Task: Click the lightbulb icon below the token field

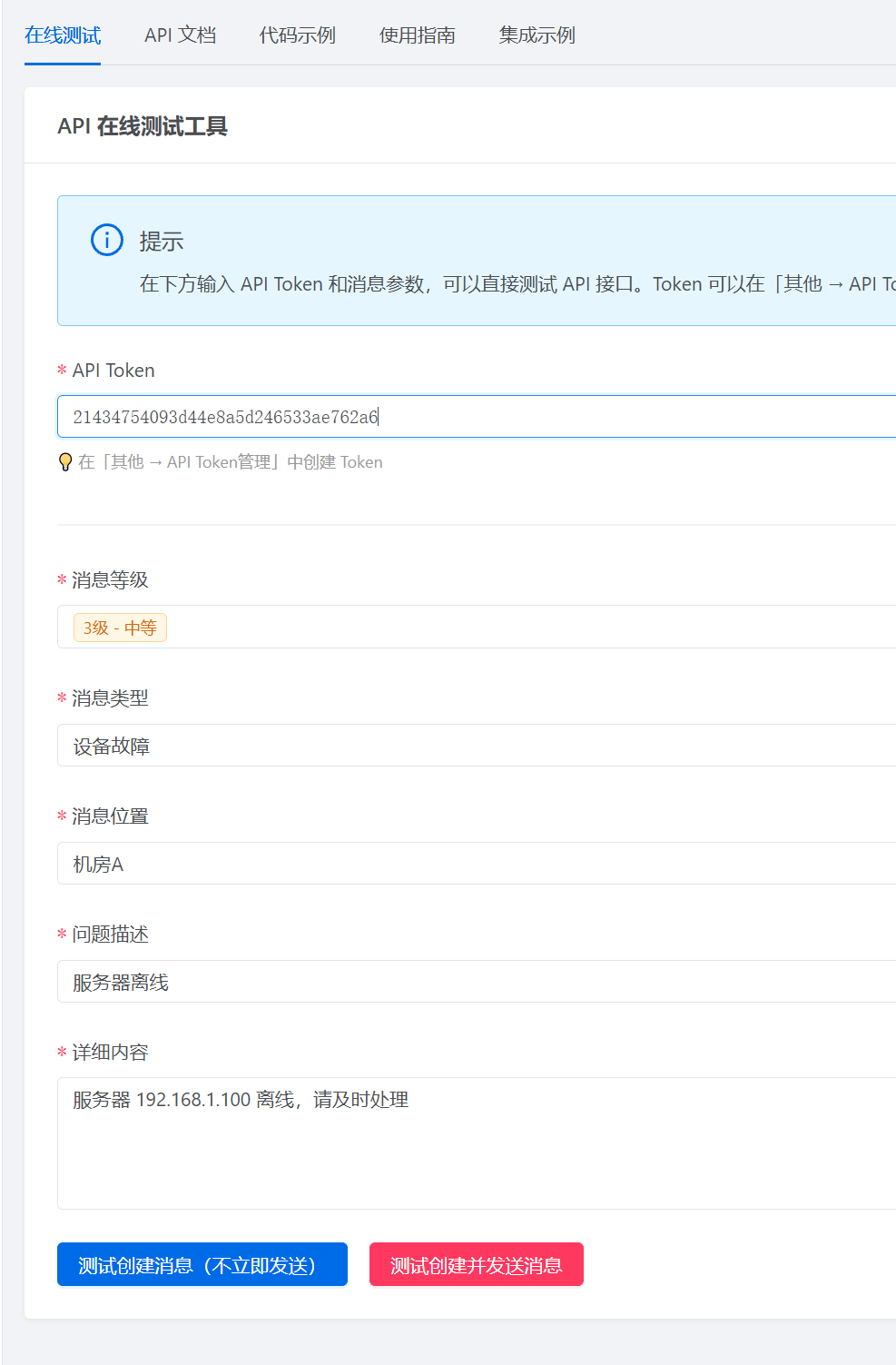Action: [x=65, y=462]
